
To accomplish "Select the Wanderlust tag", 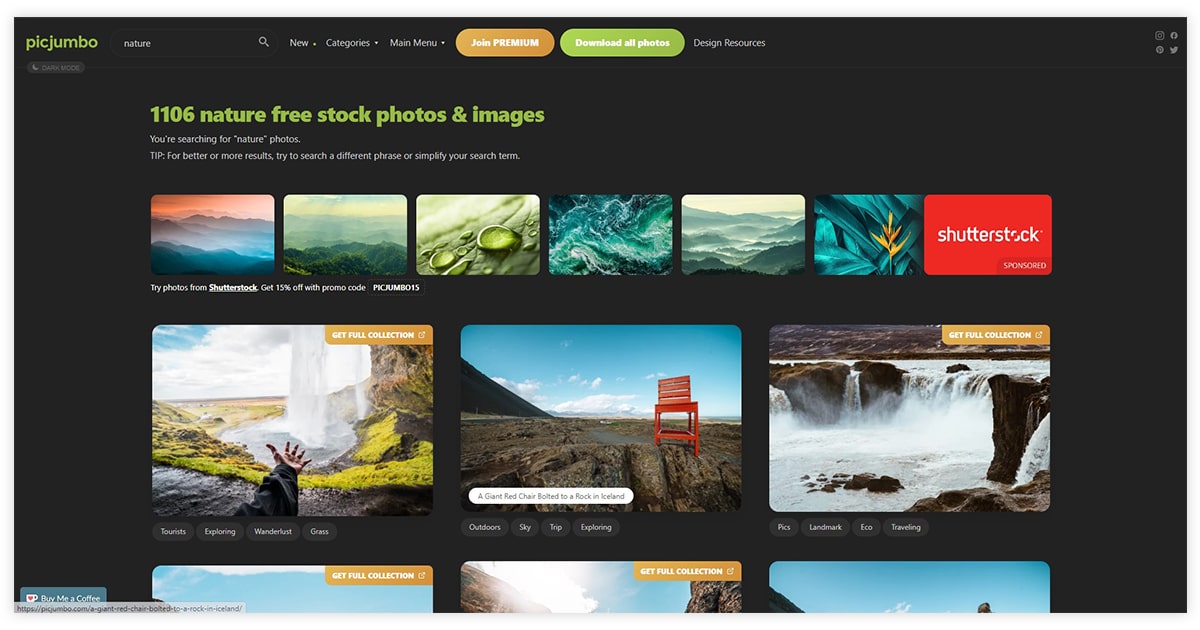I will [x=273, y=532].
